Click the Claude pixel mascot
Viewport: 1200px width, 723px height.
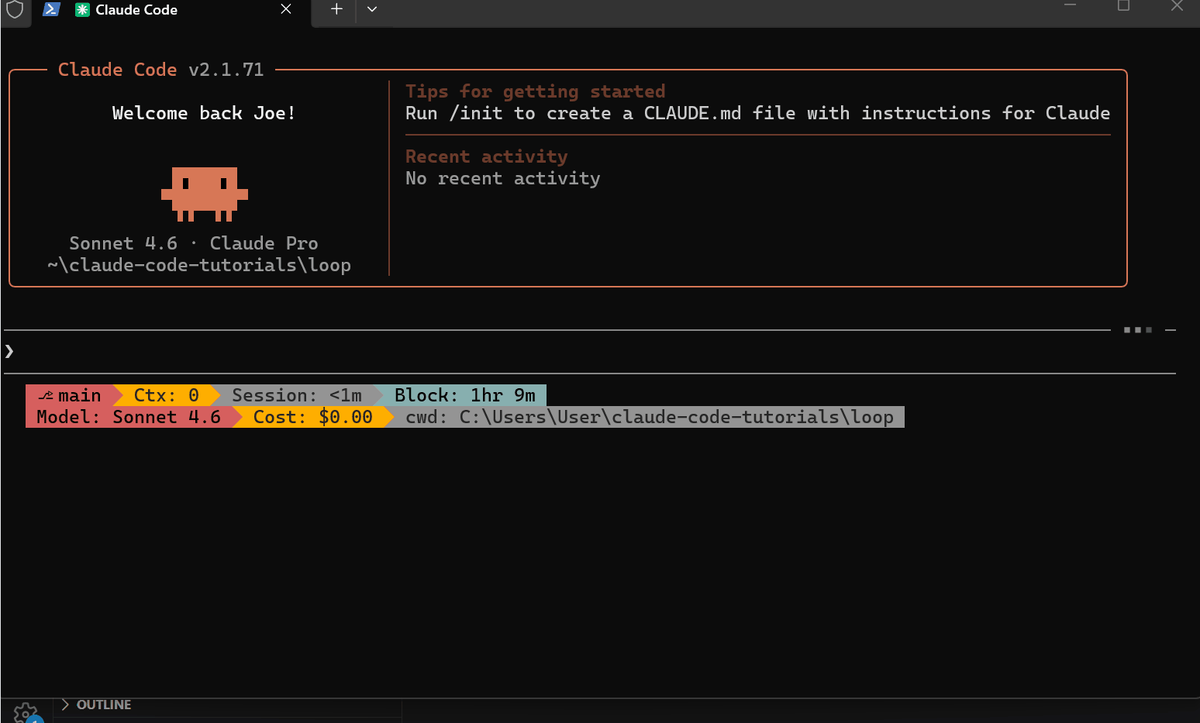click(x=204, y=194)
